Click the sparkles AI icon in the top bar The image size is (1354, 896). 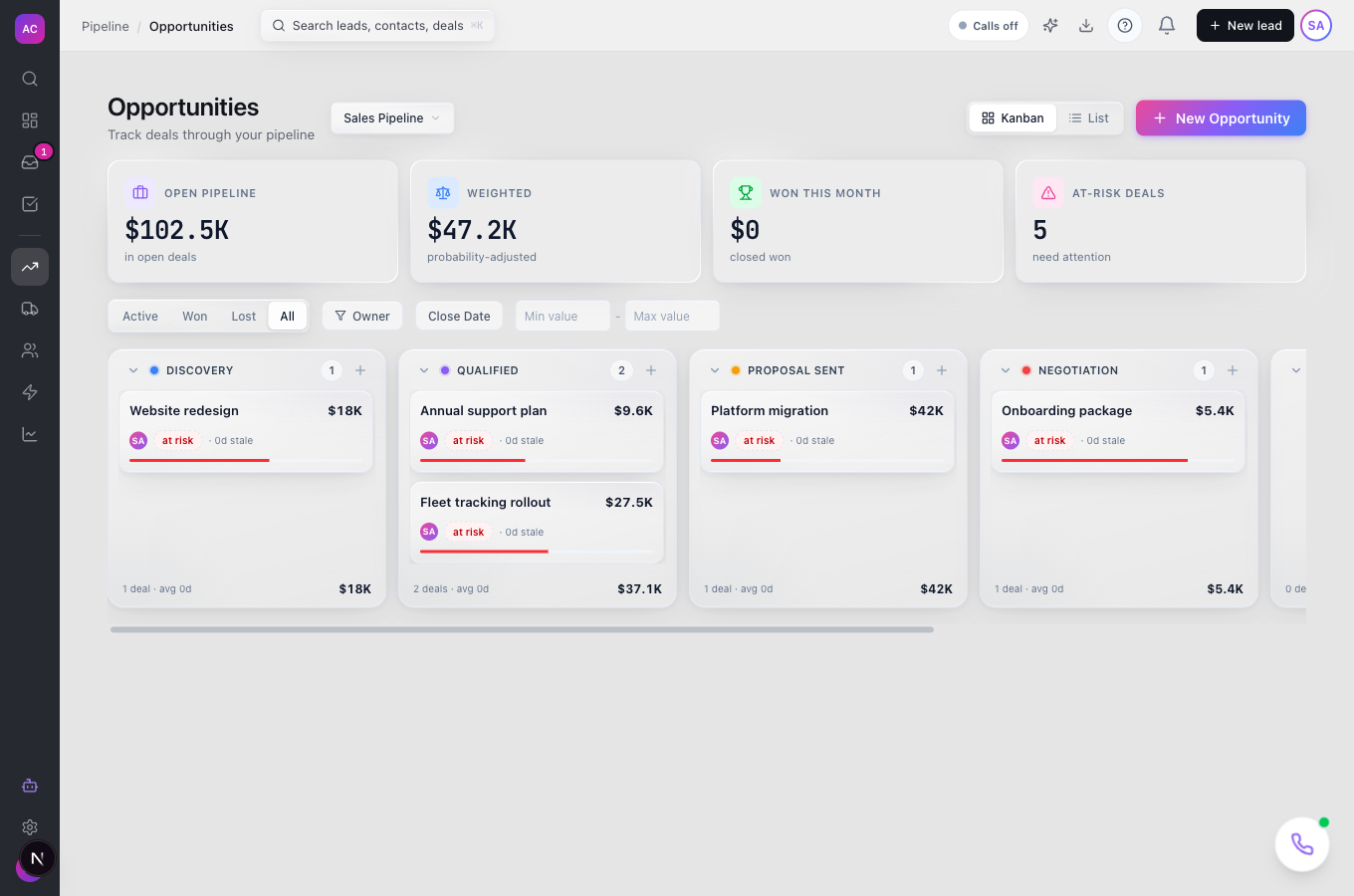tap(1050, 26)
